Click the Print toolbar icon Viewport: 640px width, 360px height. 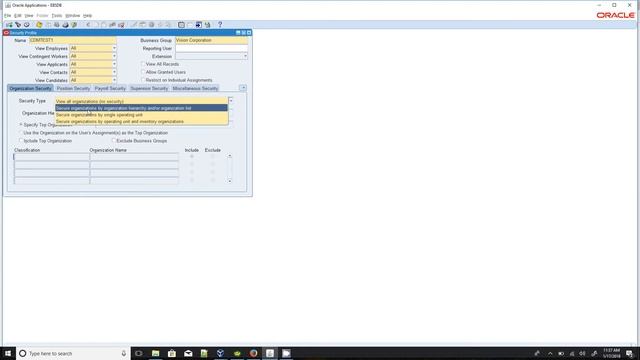click(x=65, y=25)
